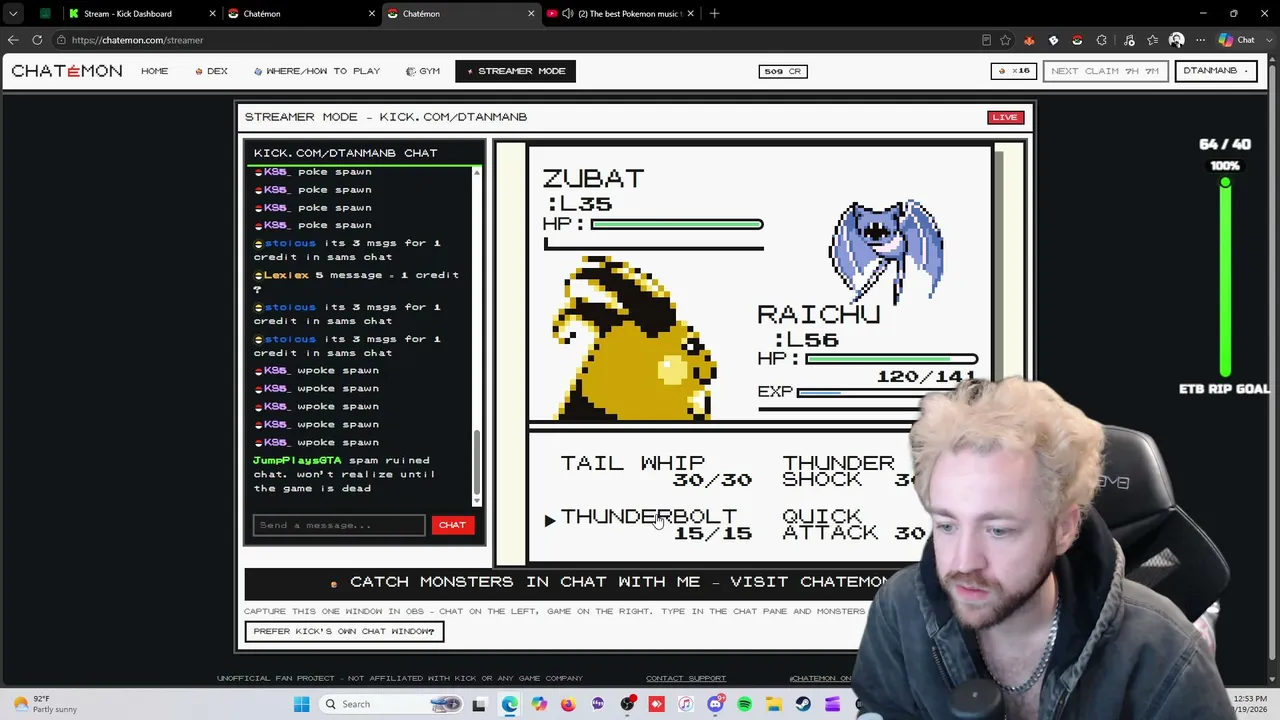Open the tab search dropdown arrow
The width and height of the screenshot is (1280, 720).
[13, 14]
